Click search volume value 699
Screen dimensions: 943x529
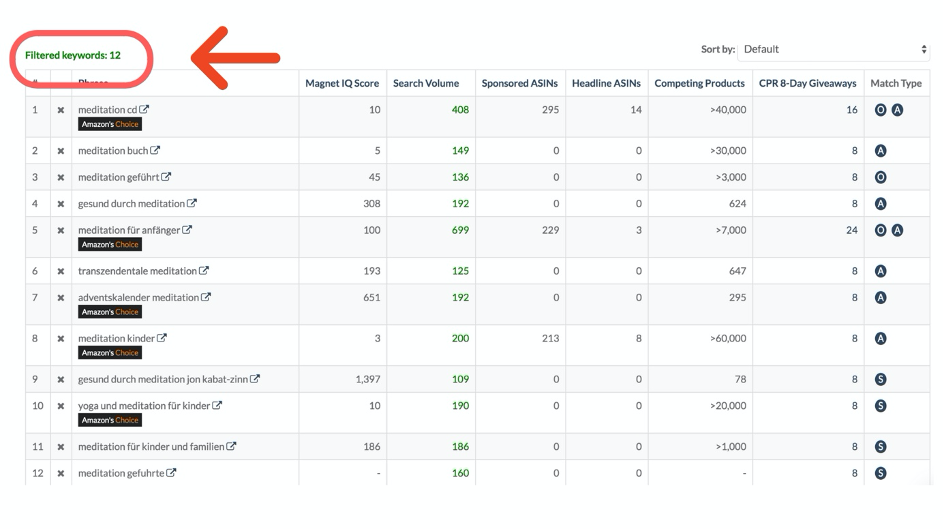[460, 230]
